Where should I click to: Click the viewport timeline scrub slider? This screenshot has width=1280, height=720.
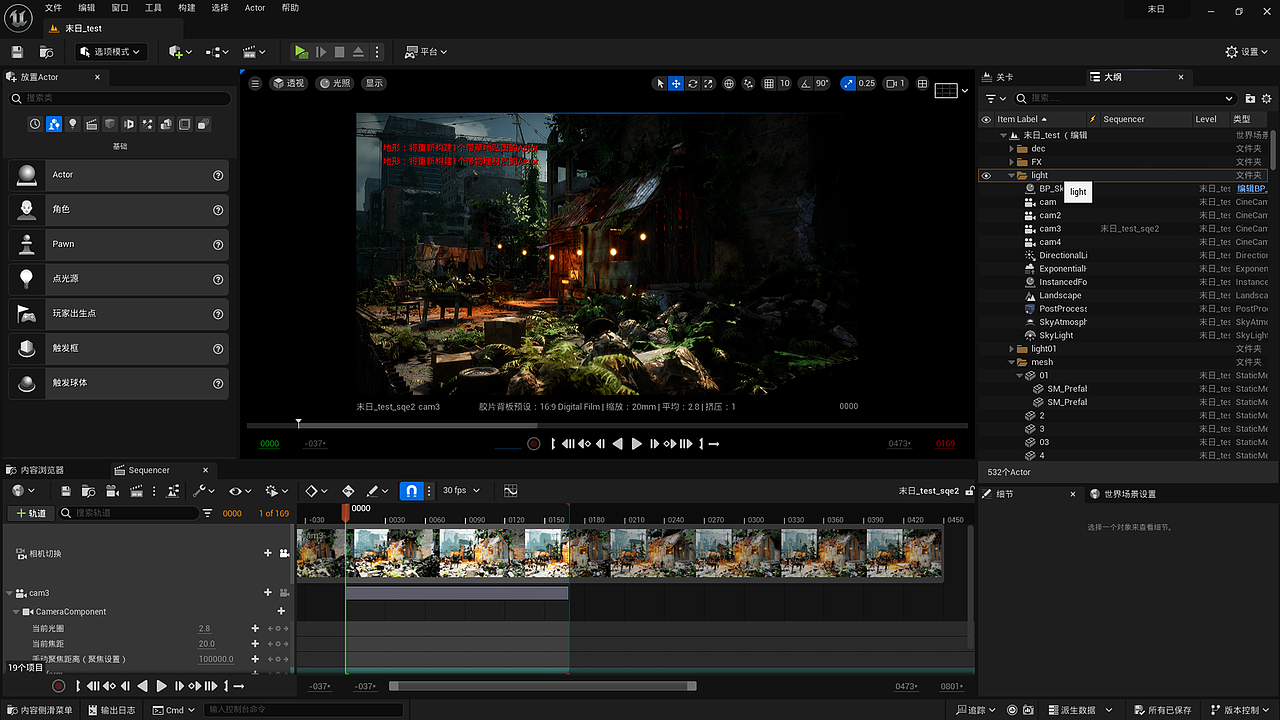(608, 425)
